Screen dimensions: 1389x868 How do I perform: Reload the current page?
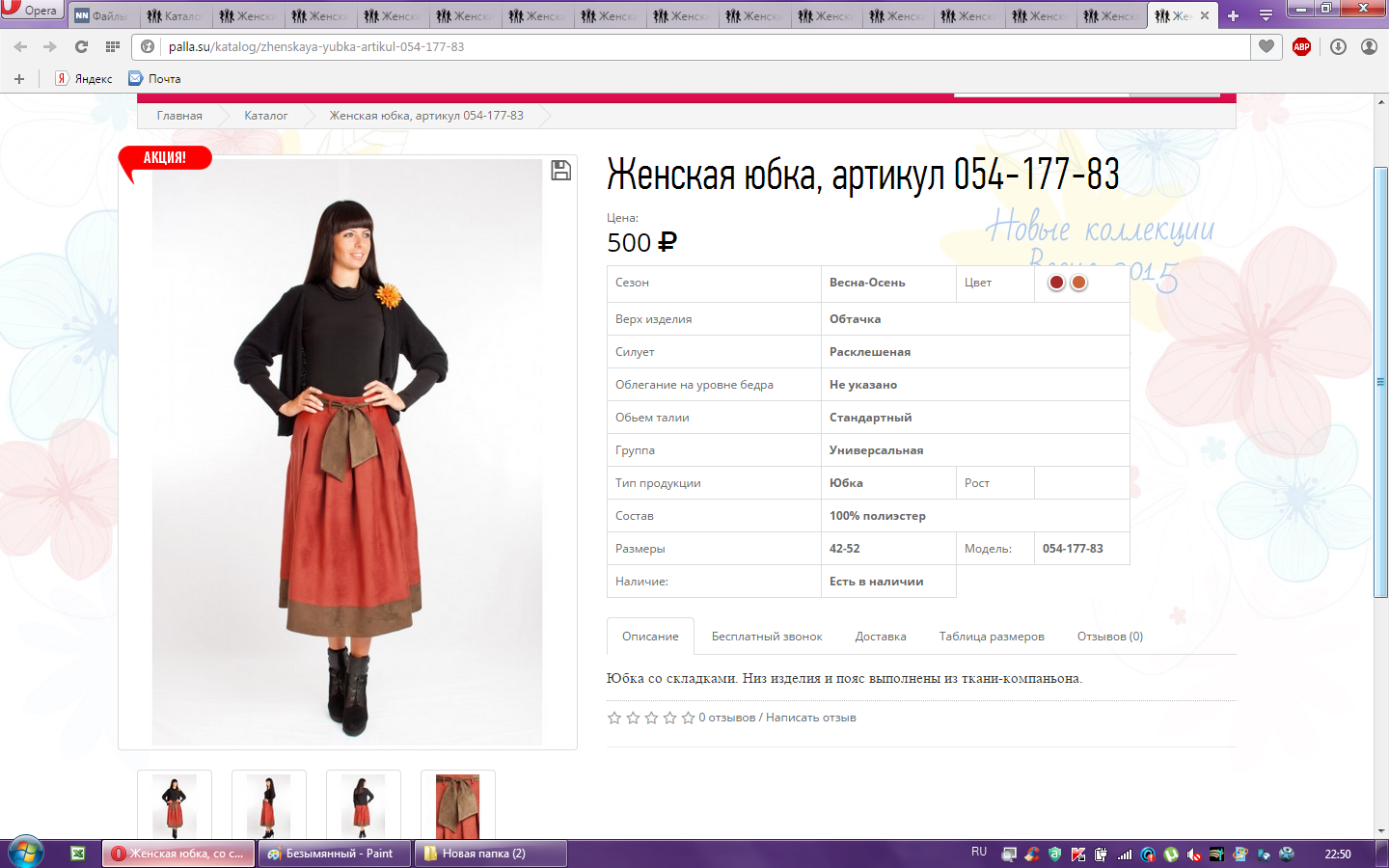click(x=81, y=46)
